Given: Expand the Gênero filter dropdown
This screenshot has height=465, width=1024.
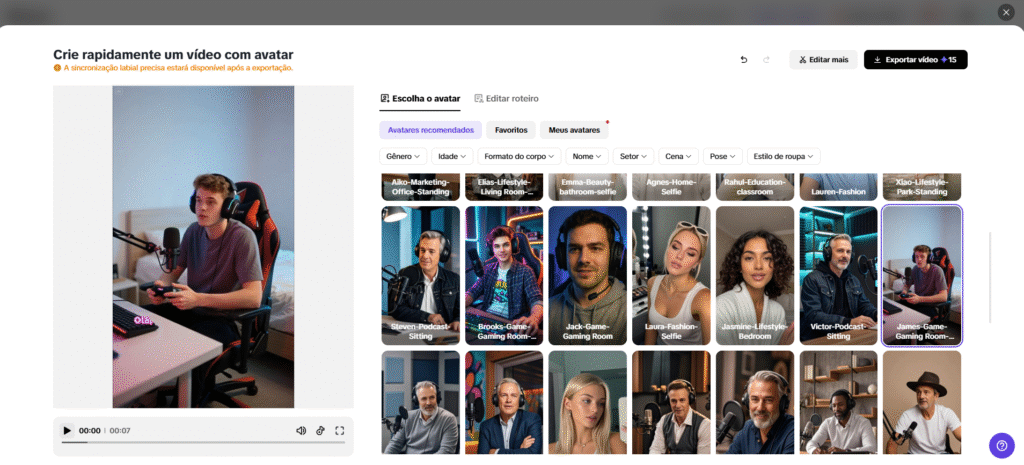Looking at the screenshot, I should [x=403, y=157].
